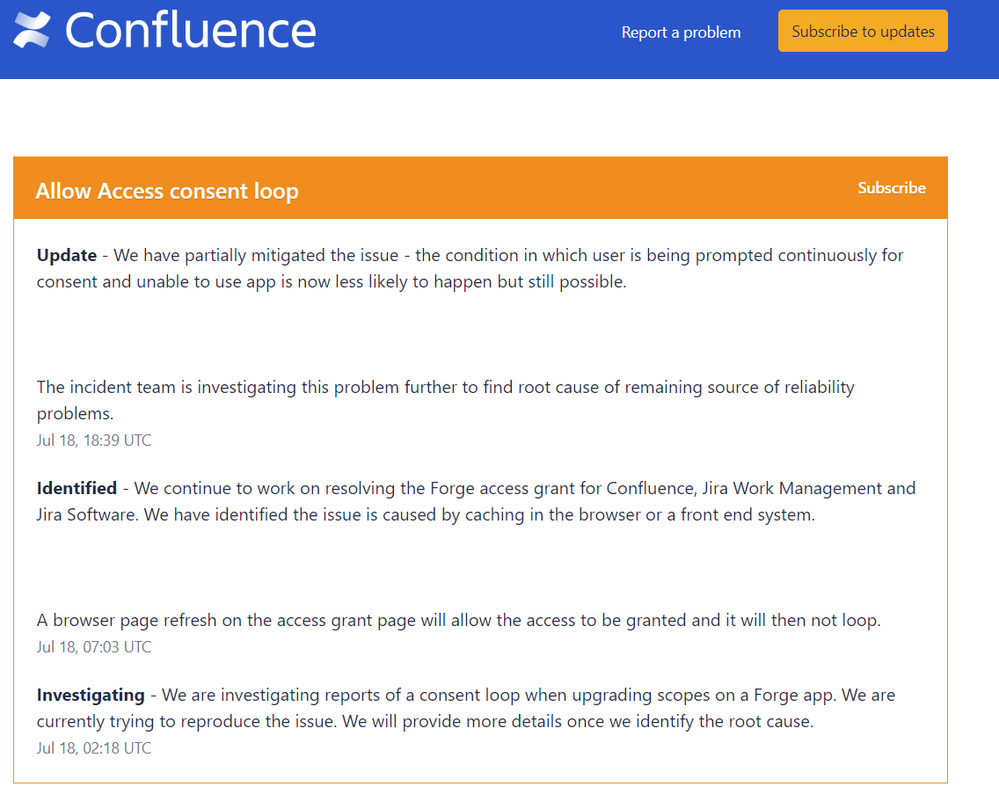Click Subscribe in the orange incident header

(891, 188)
